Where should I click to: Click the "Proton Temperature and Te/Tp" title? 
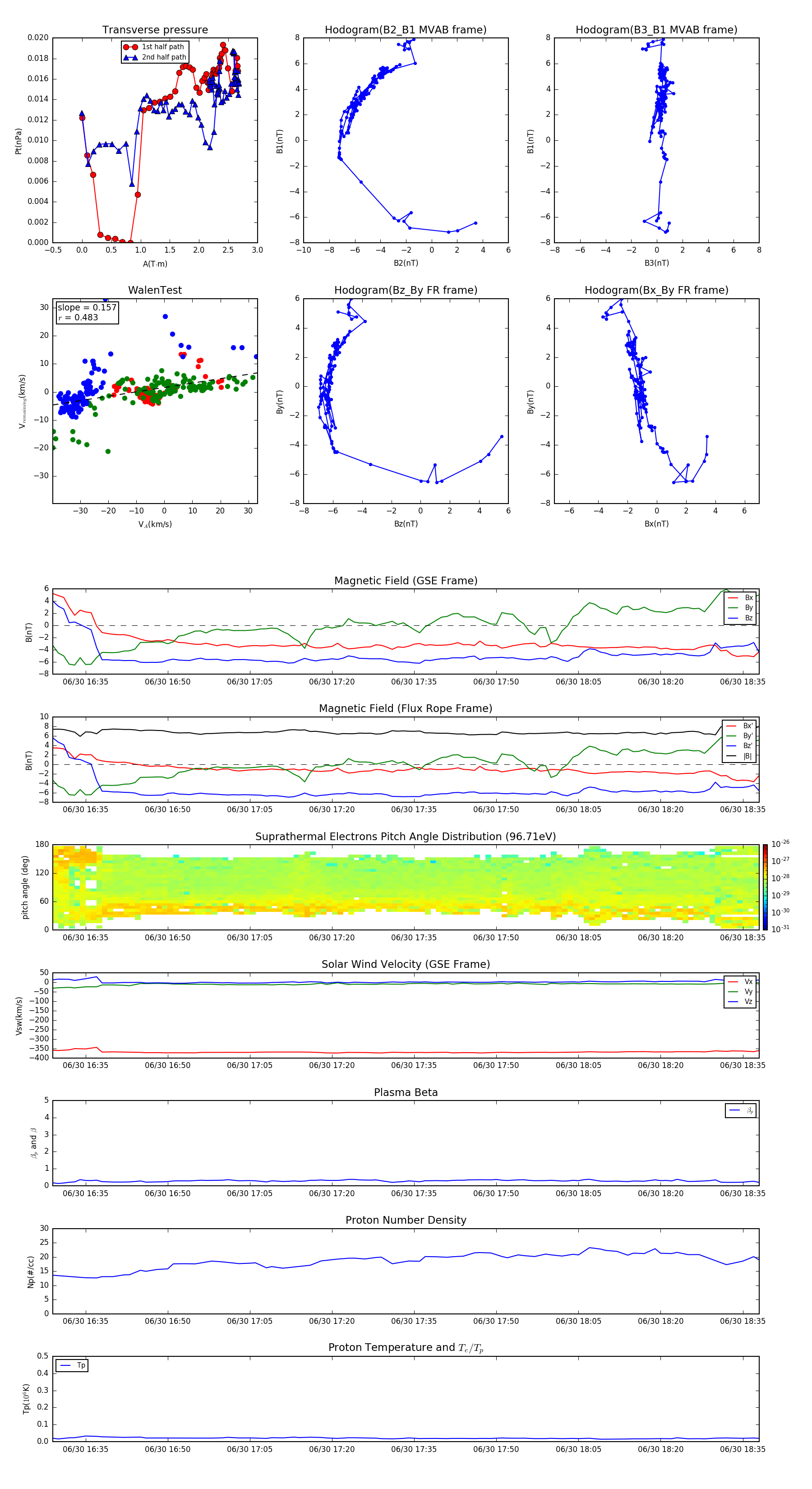(406, 1348)
